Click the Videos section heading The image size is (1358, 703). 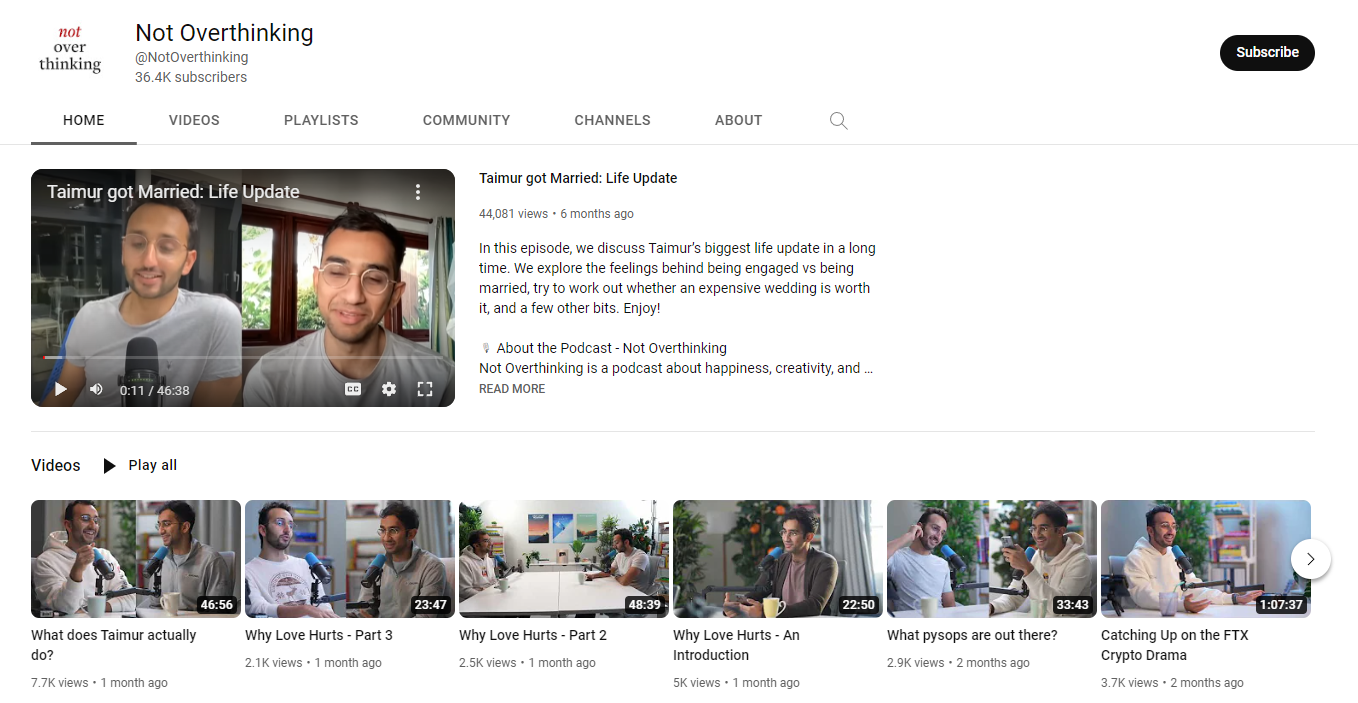tap(56, 465)
